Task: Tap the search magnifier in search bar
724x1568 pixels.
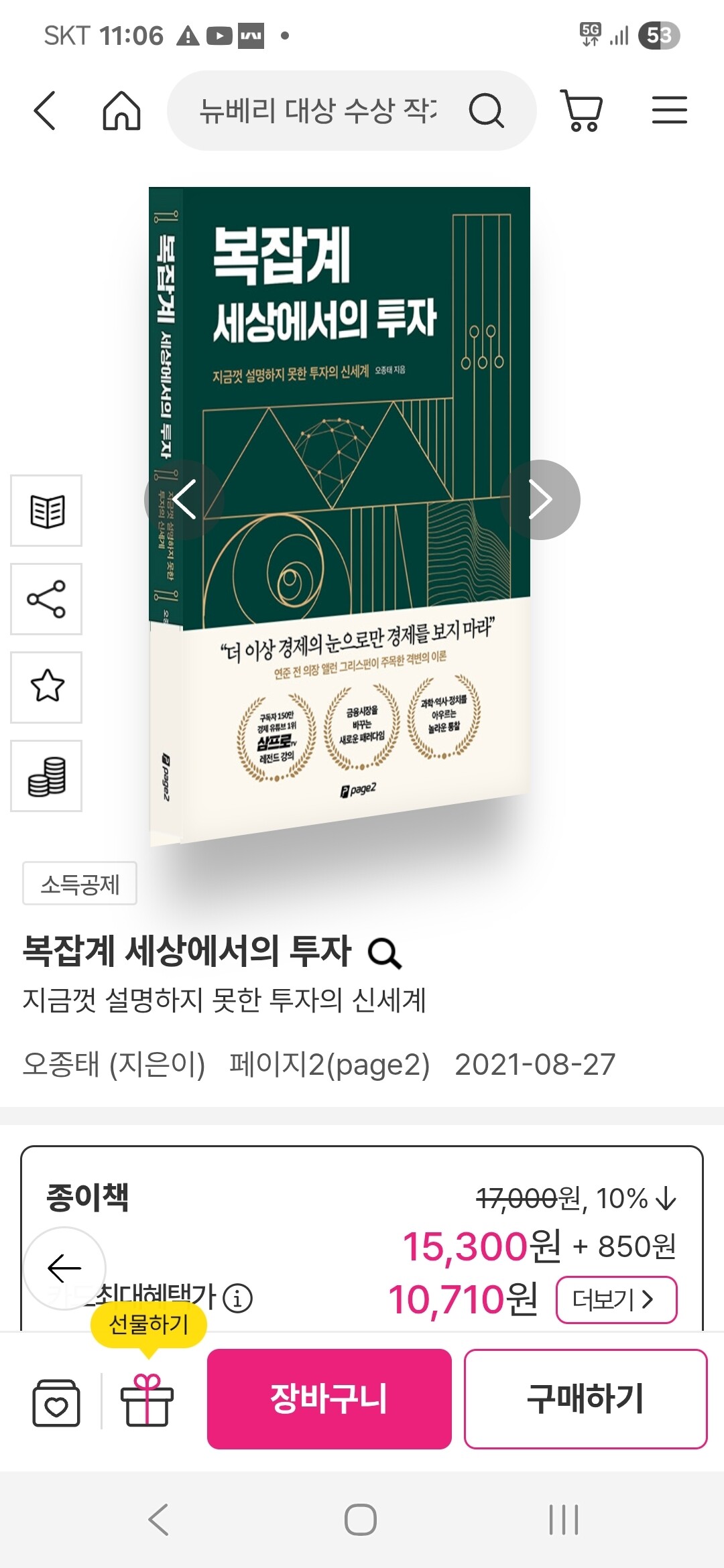Action: [486, 110]
